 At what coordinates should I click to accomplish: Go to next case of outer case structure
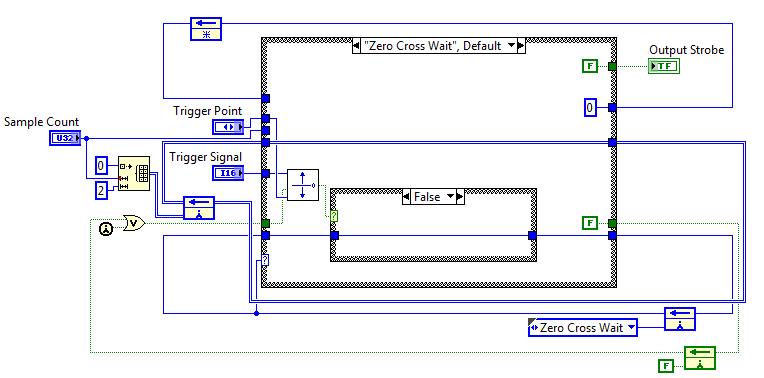521,46
